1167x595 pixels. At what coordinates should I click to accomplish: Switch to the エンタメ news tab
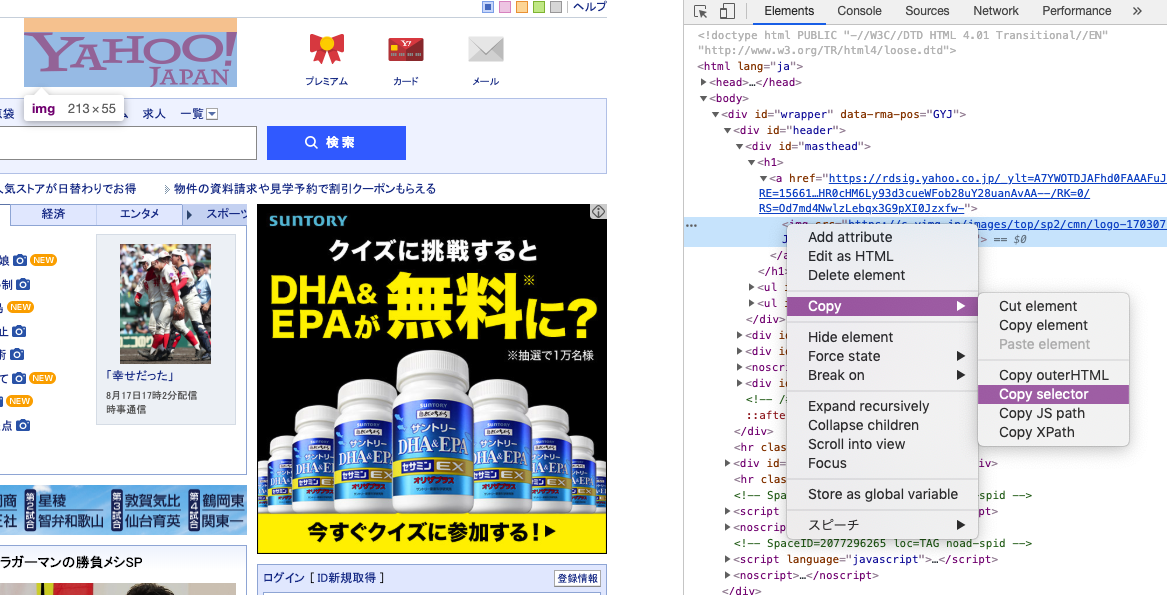coord(140,214)
